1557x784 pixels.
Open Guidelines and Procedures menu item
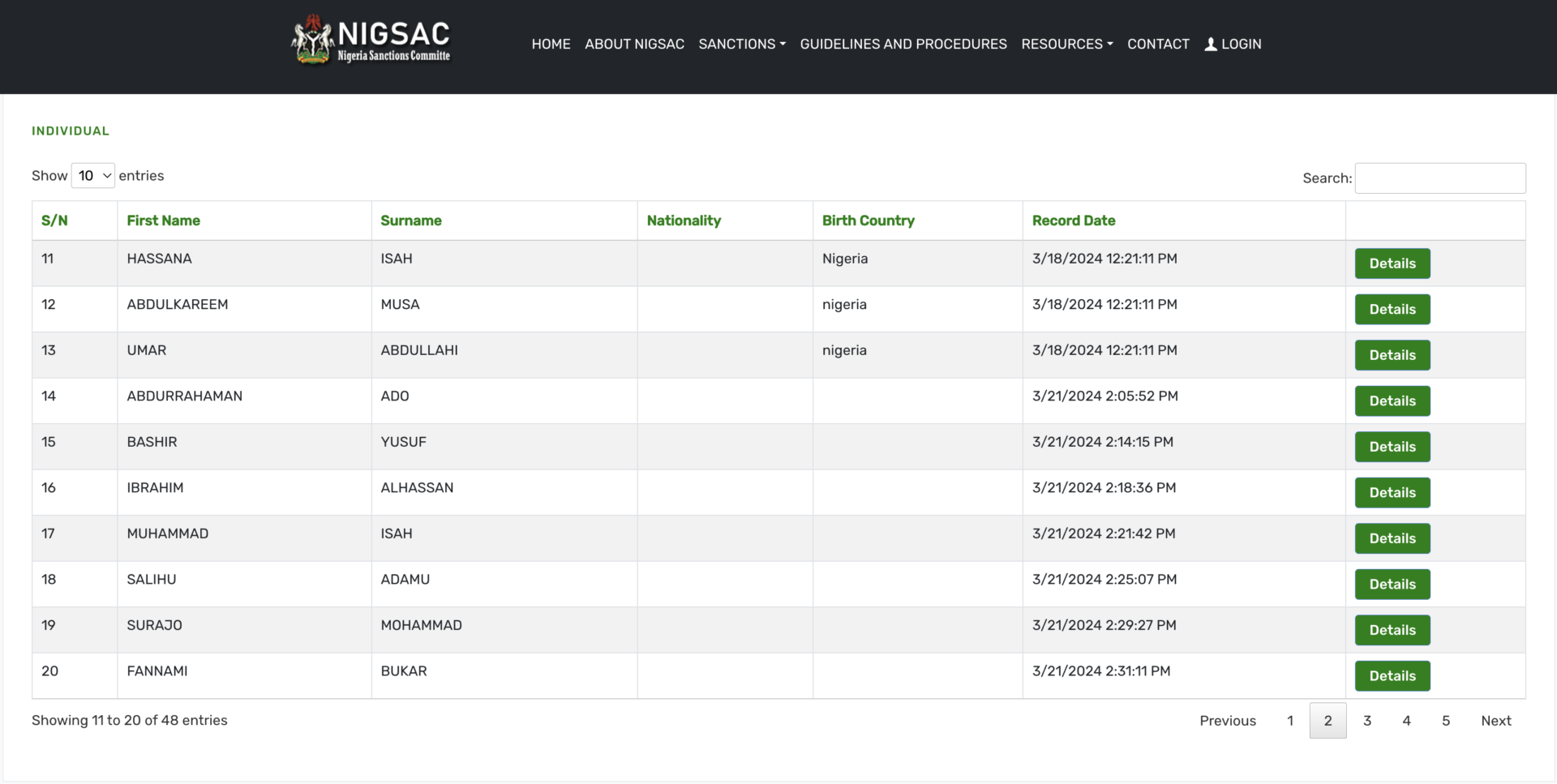(903, 45)
